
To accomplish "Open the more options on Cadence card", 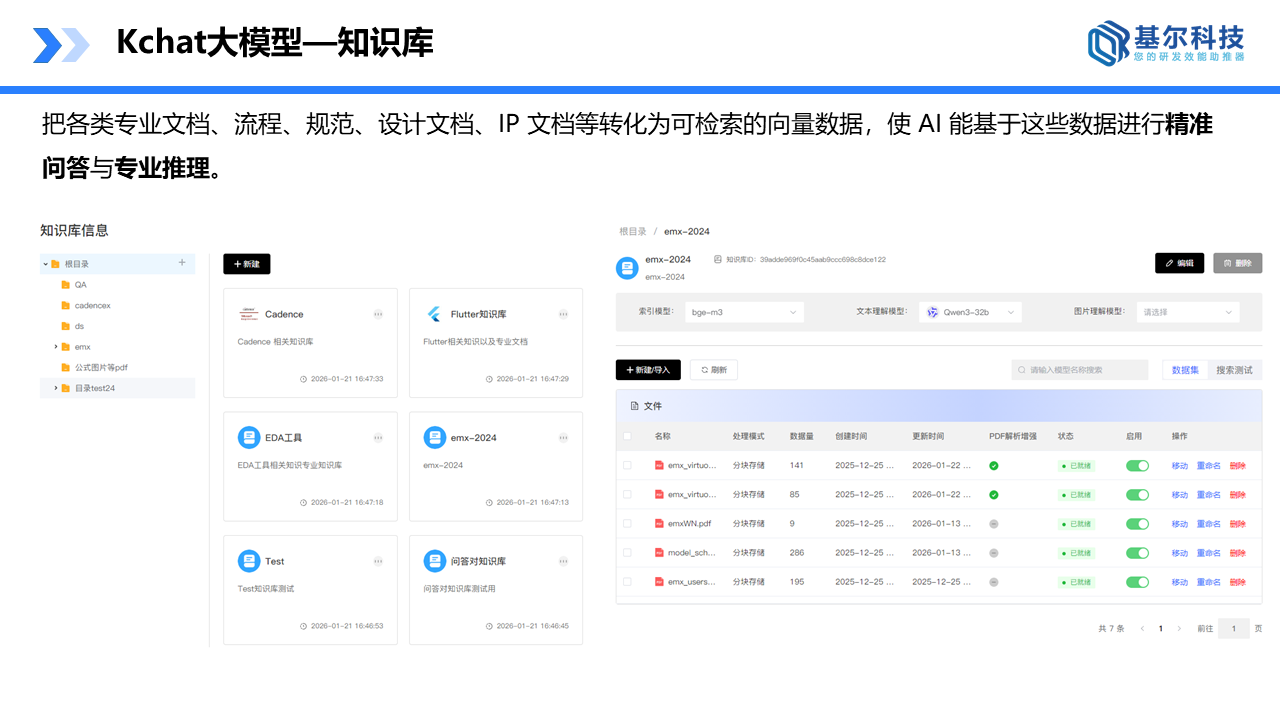I will pos(378,314).
